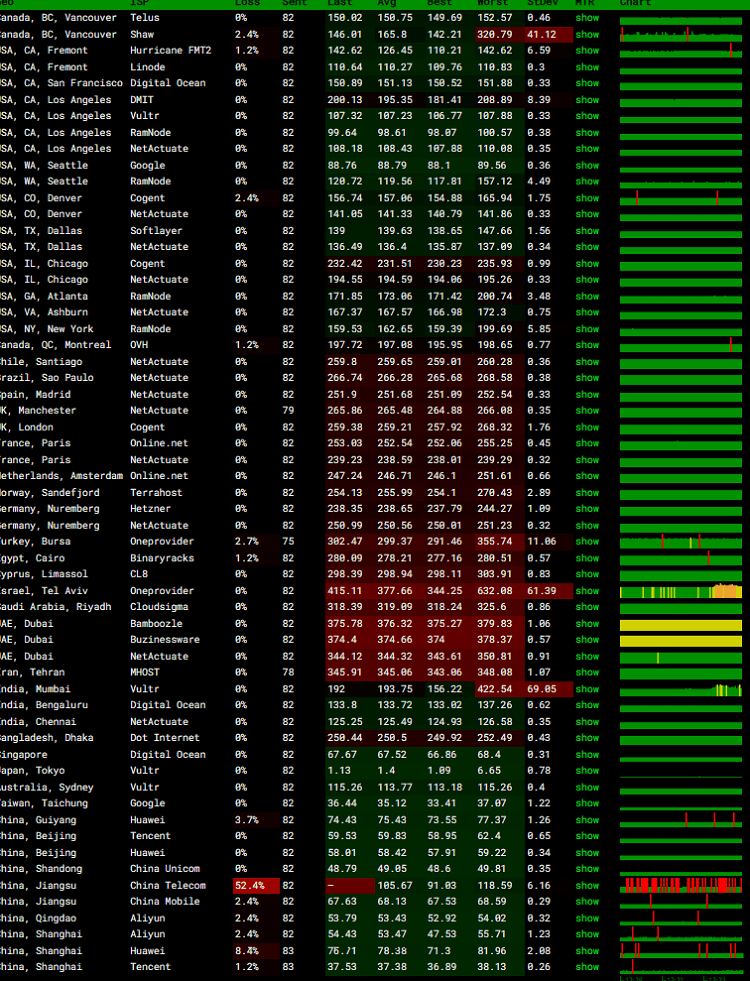View chart for Vultr Mumbai row

click(681, 689)
